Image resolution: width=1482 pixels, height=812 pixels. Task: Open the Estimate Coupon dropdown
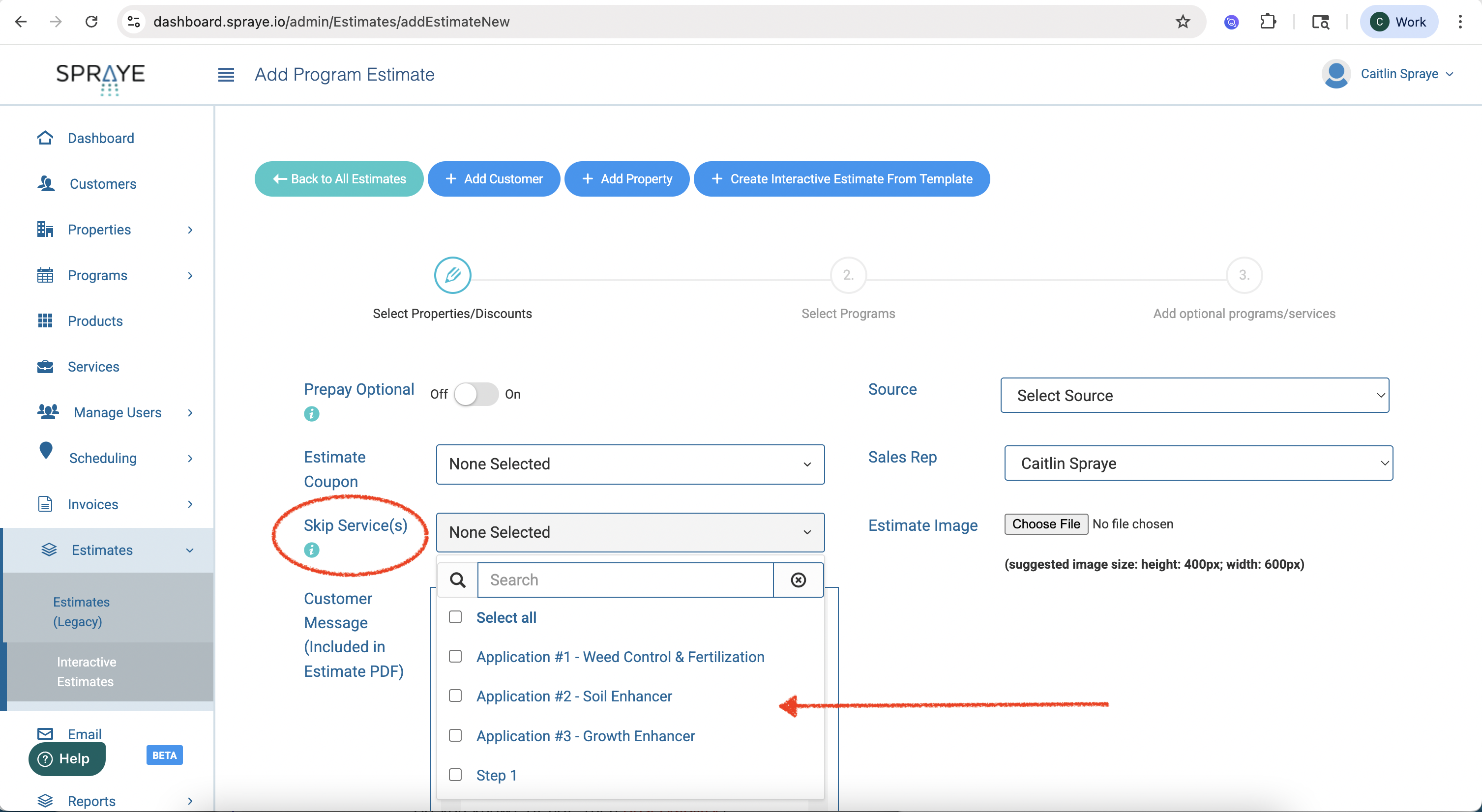[630, 464]
